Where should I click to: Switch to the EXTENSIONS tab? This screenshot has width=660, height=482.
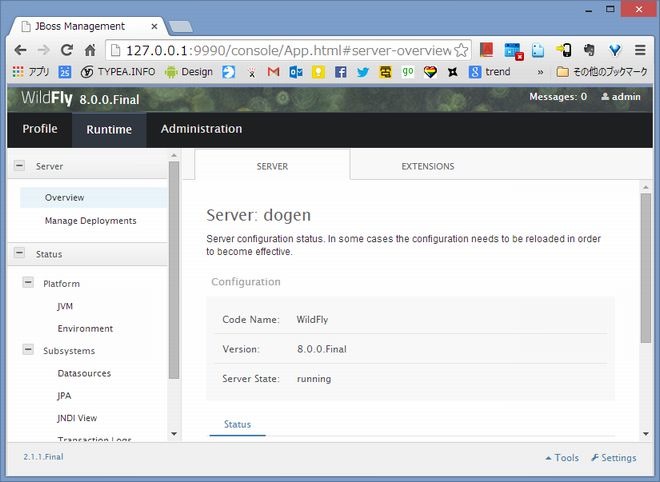[427, 166]
